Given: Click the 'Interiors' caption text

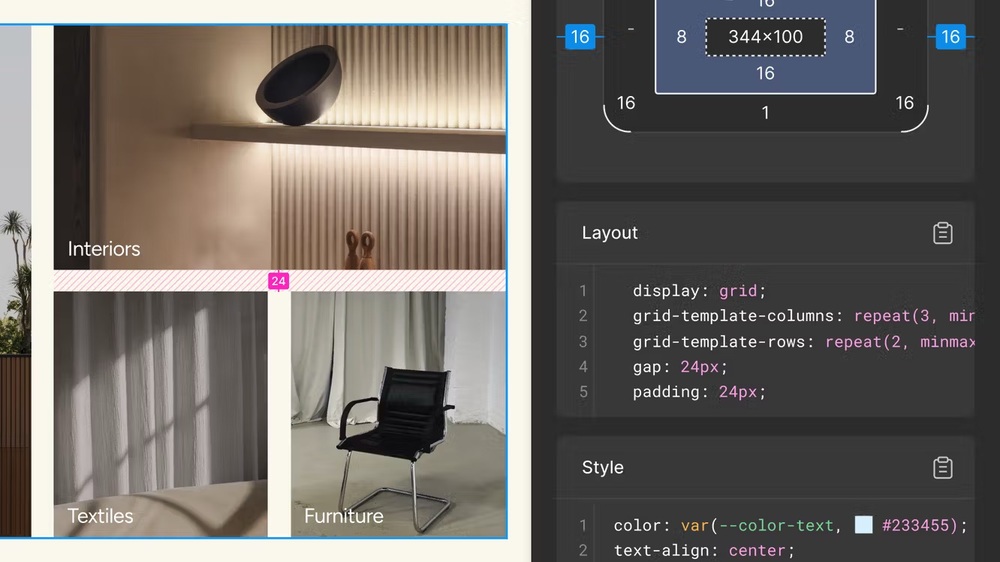Looking at the screenshot, I should 104,249.
